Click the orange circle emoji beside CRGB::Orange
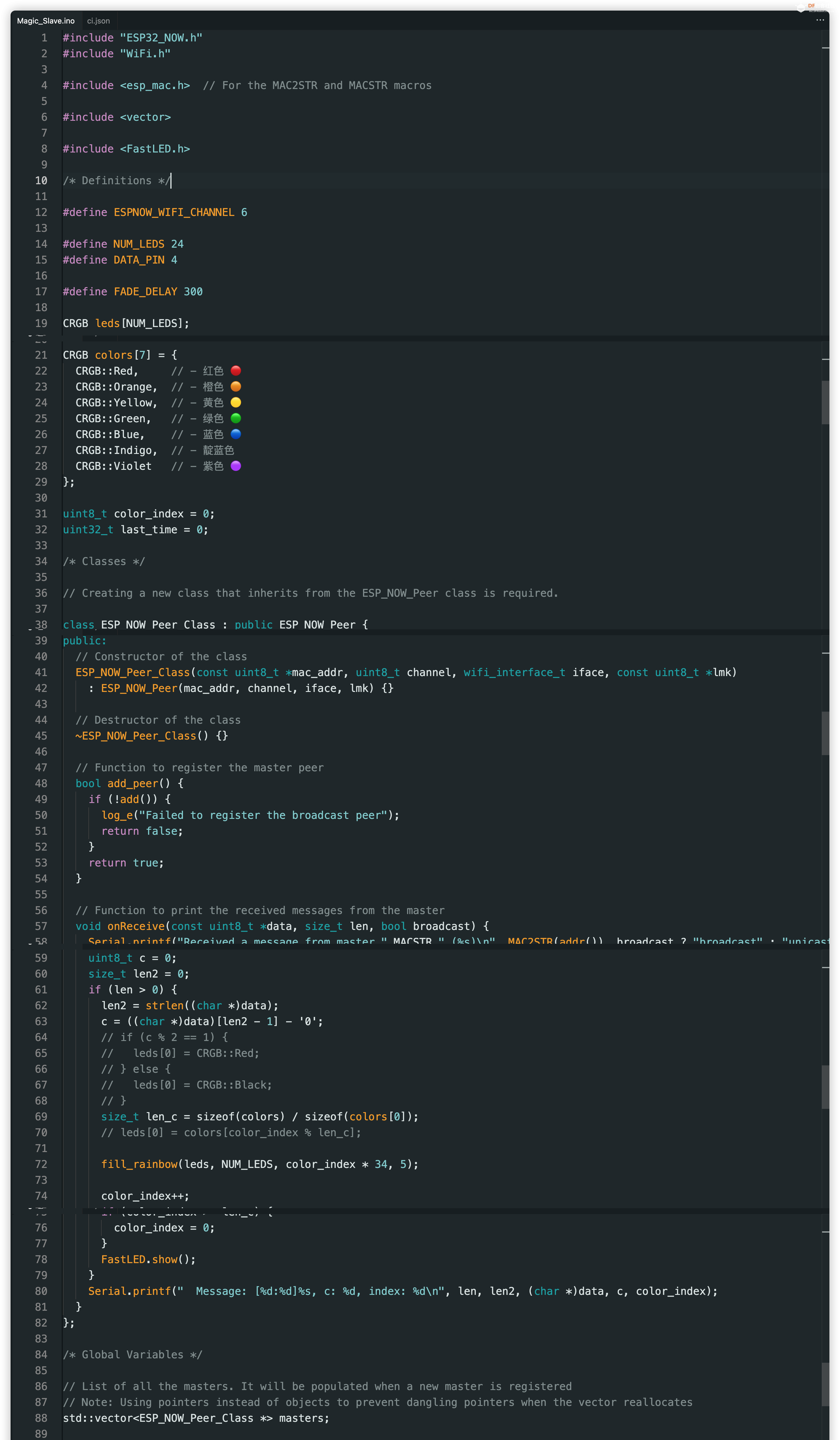Viewport: 840px width, 1440px height. tap(236, 387)
